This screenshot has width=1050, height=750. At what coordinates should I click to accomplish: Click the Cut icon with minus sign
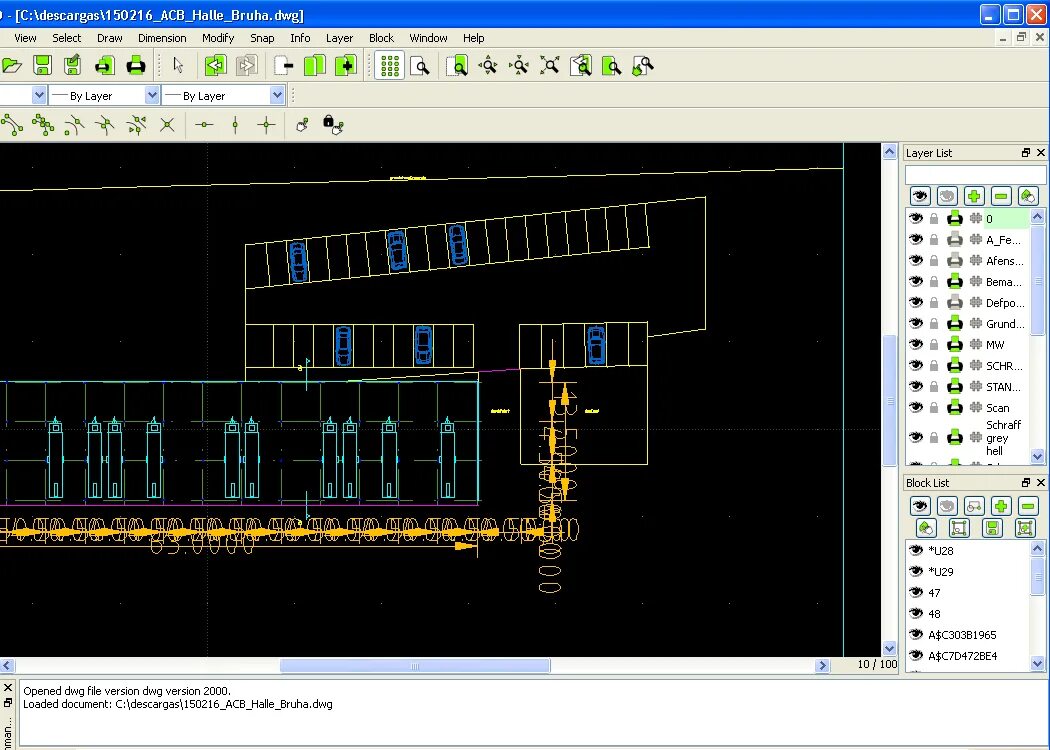pos(284,66)
